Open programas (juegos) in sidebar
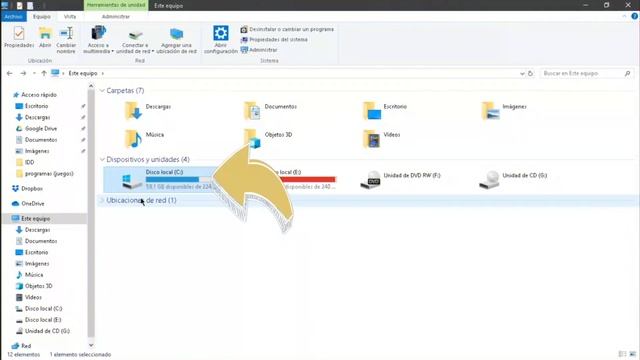The image size is (640, 360). pos(49,174)
